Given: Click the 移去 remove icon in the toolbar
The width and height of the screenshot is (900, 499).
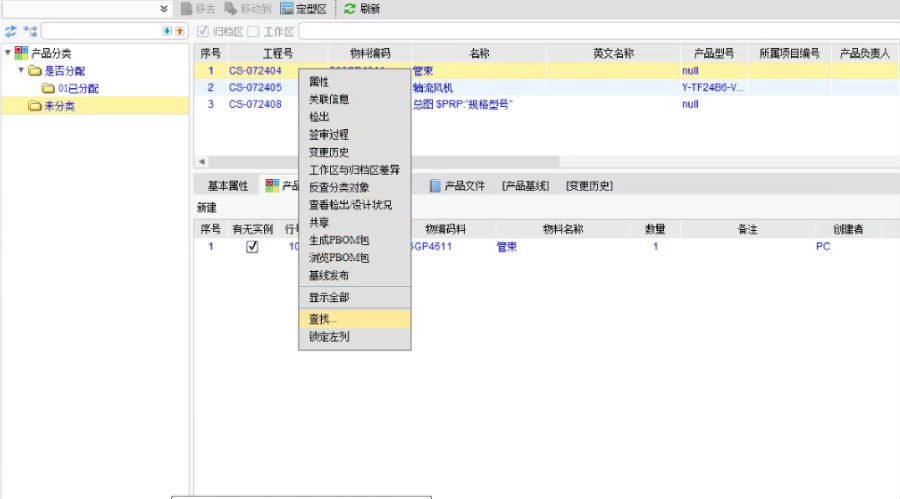Looking at the screenshot, I should point(186,9).
